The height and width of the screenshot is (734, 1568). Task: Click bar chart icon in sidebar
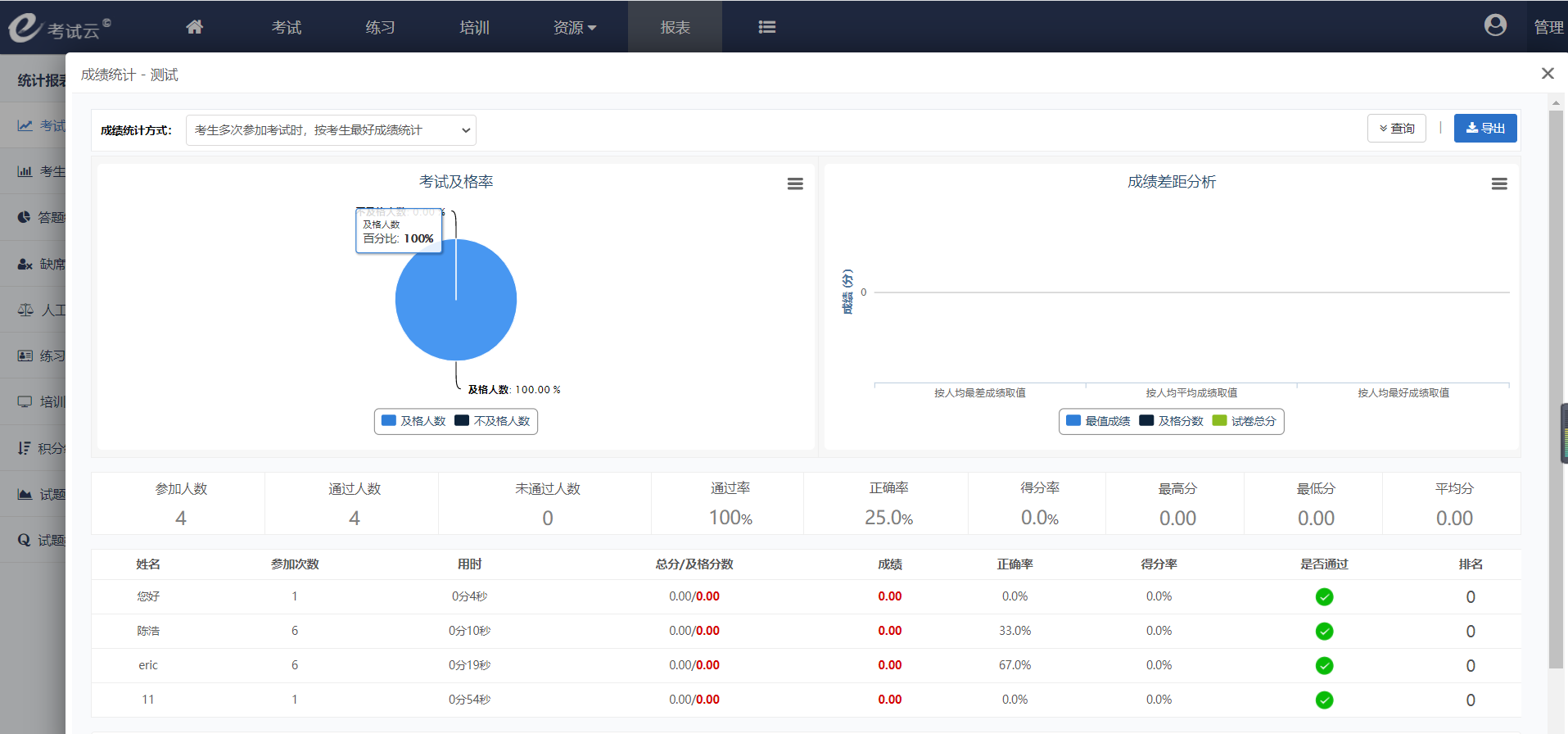(25, 171)
